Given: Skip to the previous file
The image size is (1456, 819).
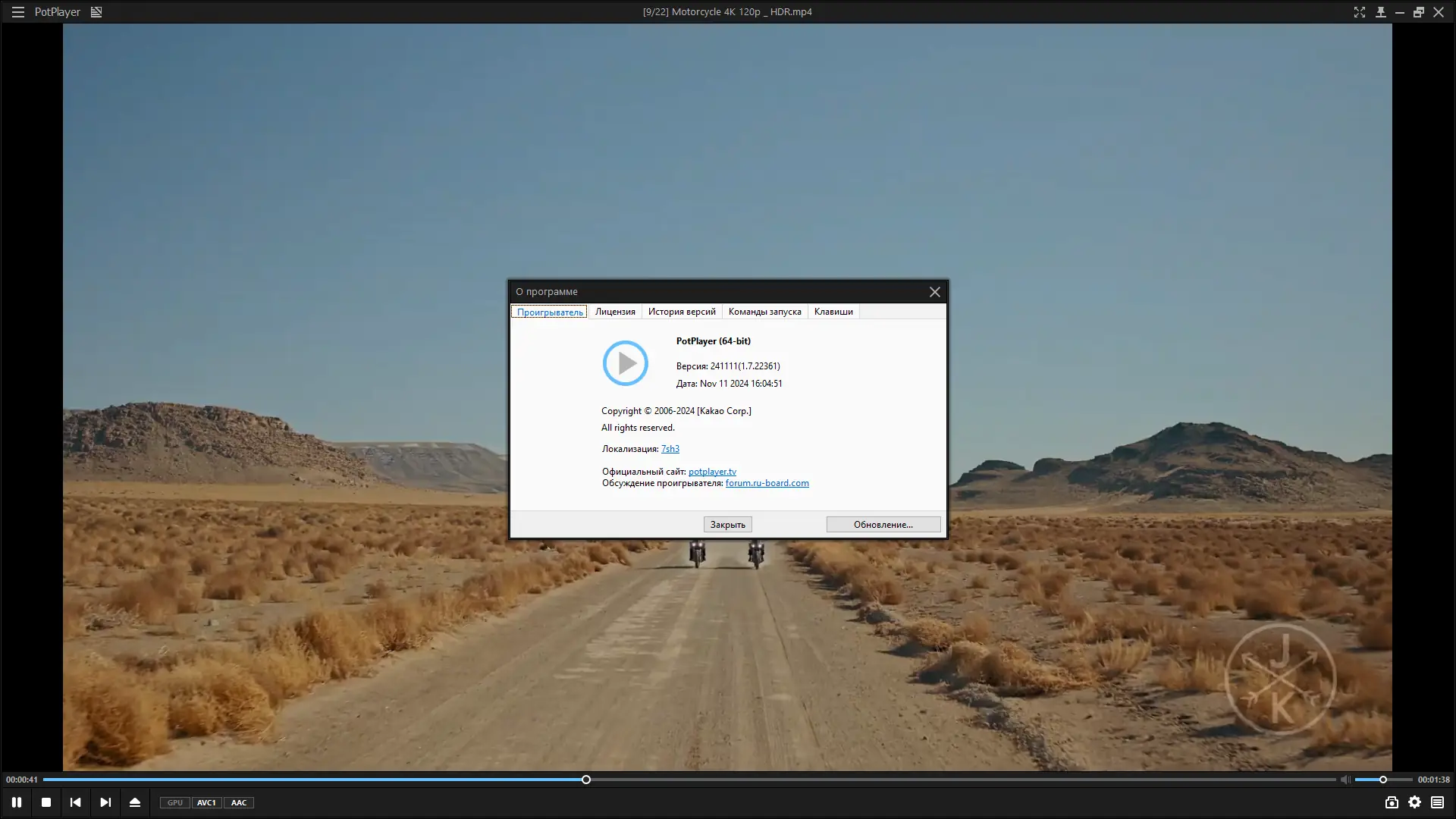Looking at the screenshot, I should pos(75,802).
